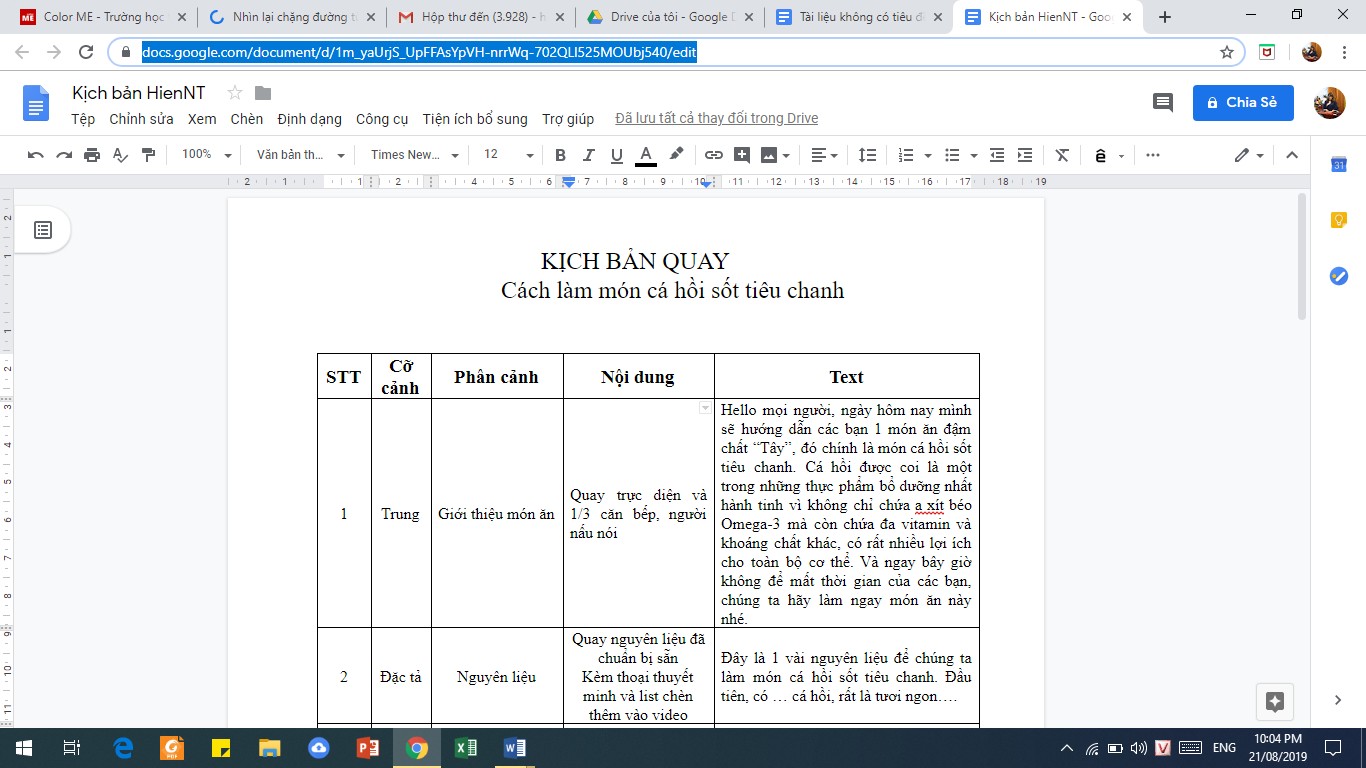
Task: Open the Định dạng menu
Action: pos(309,119)
